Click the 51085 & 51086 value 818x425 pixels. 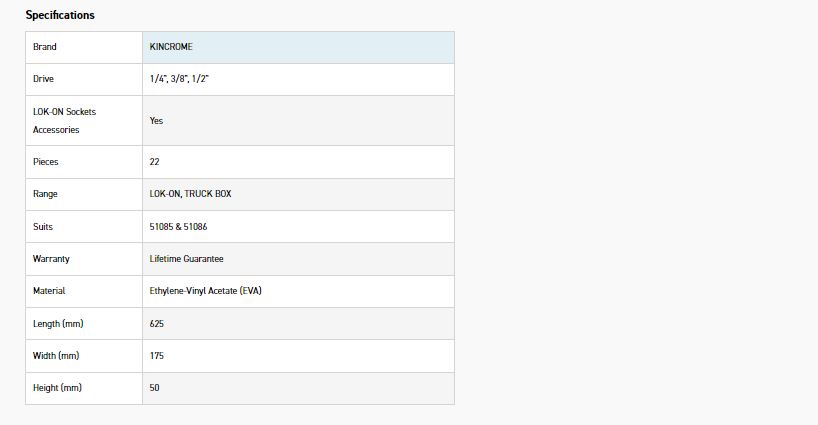tap(178, 227)
